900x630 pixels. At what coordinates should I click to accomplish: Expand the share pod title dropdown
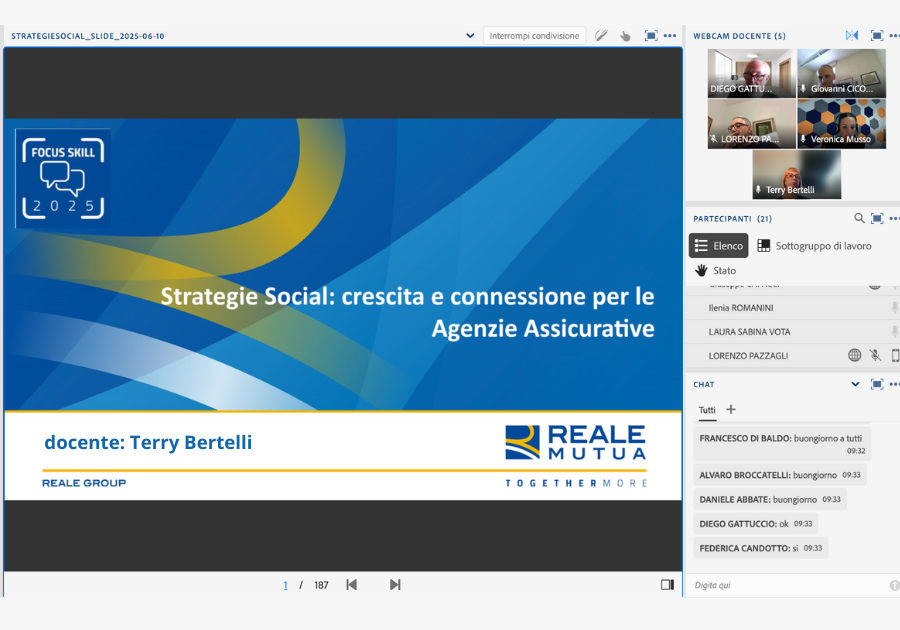[x=470, y=35]
